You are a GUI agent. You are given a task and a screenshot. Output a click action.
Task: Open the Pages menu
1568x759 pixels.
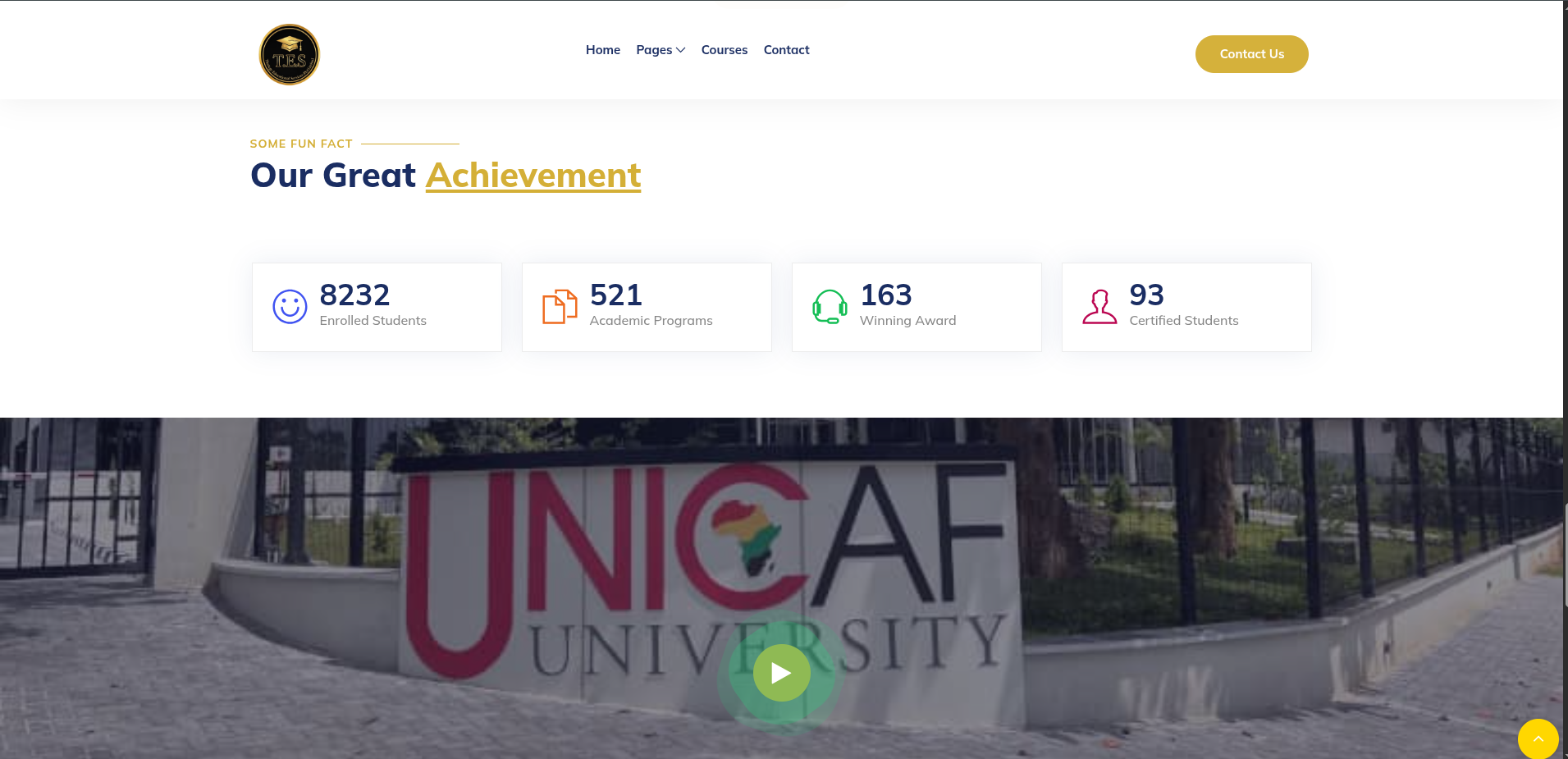click(654, 50)
